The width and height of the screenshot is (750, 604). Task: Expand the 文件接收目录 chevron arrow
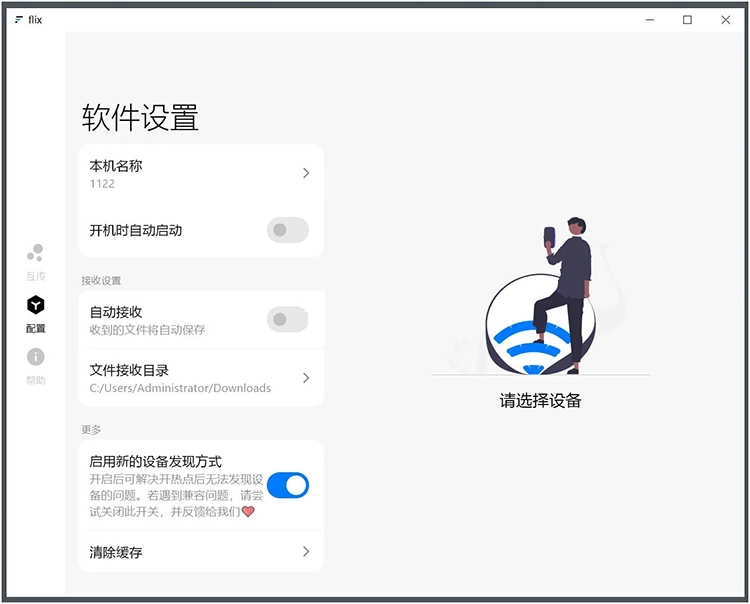click(x=306, y=378)
